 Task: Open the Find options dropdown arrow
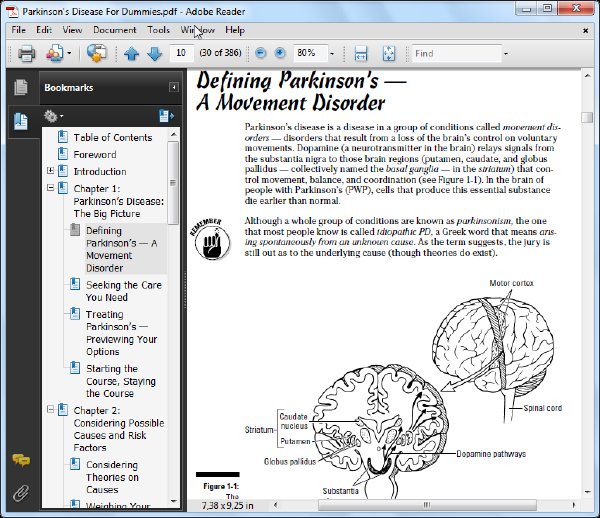tap(506, 54)
